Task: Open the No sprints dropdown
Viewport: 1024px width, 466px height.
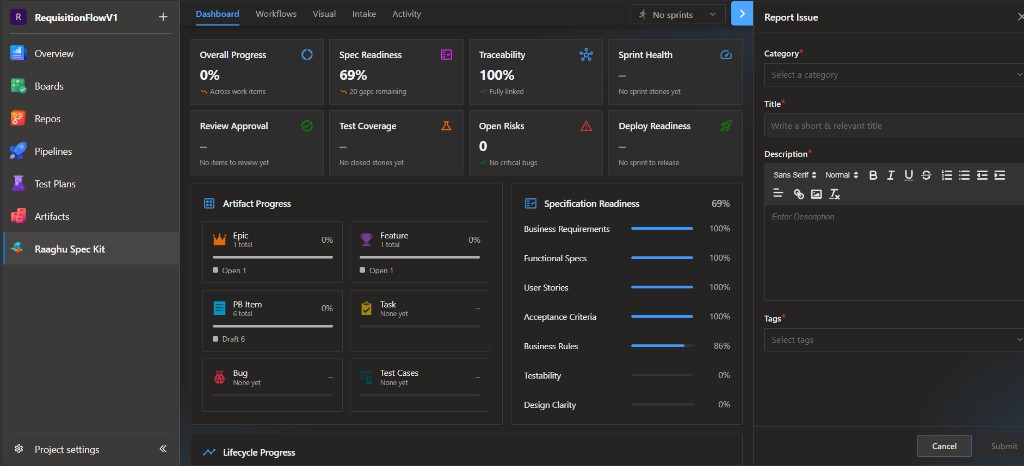Action: (678, 14)
